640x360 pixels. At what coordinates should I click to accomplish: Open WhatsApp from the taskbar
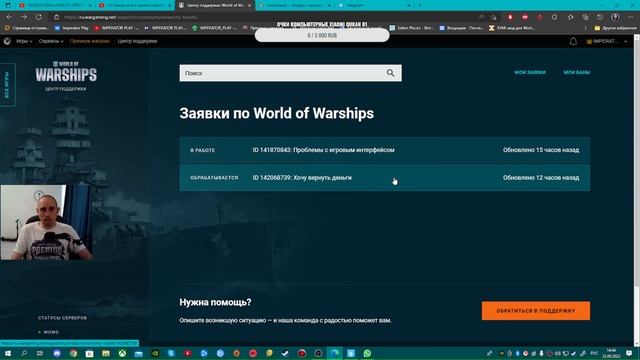[367, 353]
